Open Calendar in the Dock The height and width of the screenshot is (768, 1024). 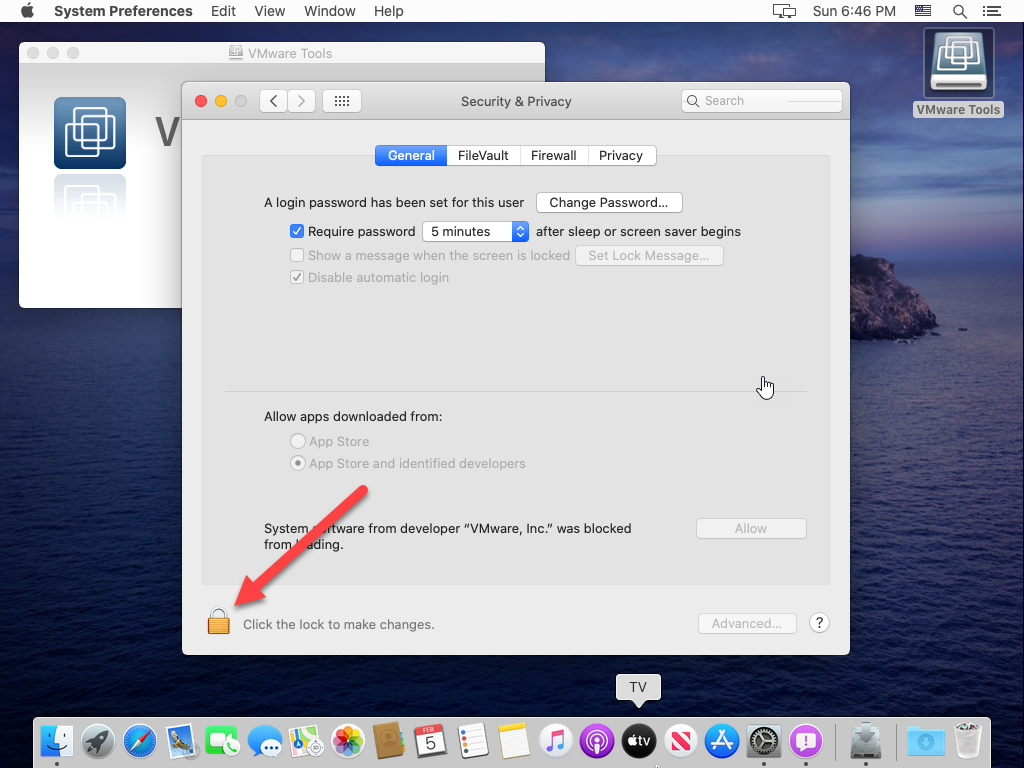[x=430, y=741]
